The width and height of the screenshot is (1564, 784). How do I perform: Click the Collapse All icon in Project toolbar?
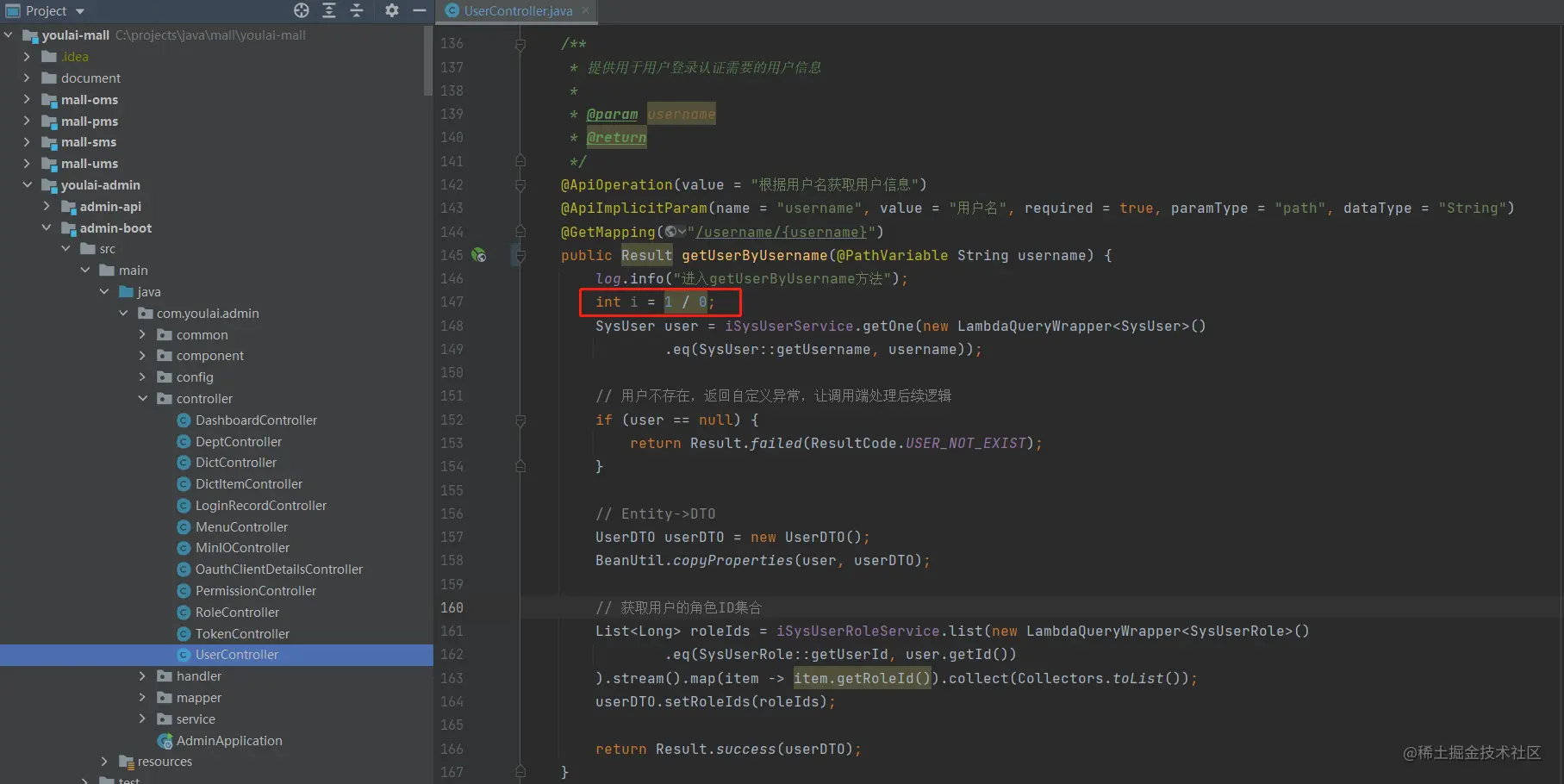357,10
